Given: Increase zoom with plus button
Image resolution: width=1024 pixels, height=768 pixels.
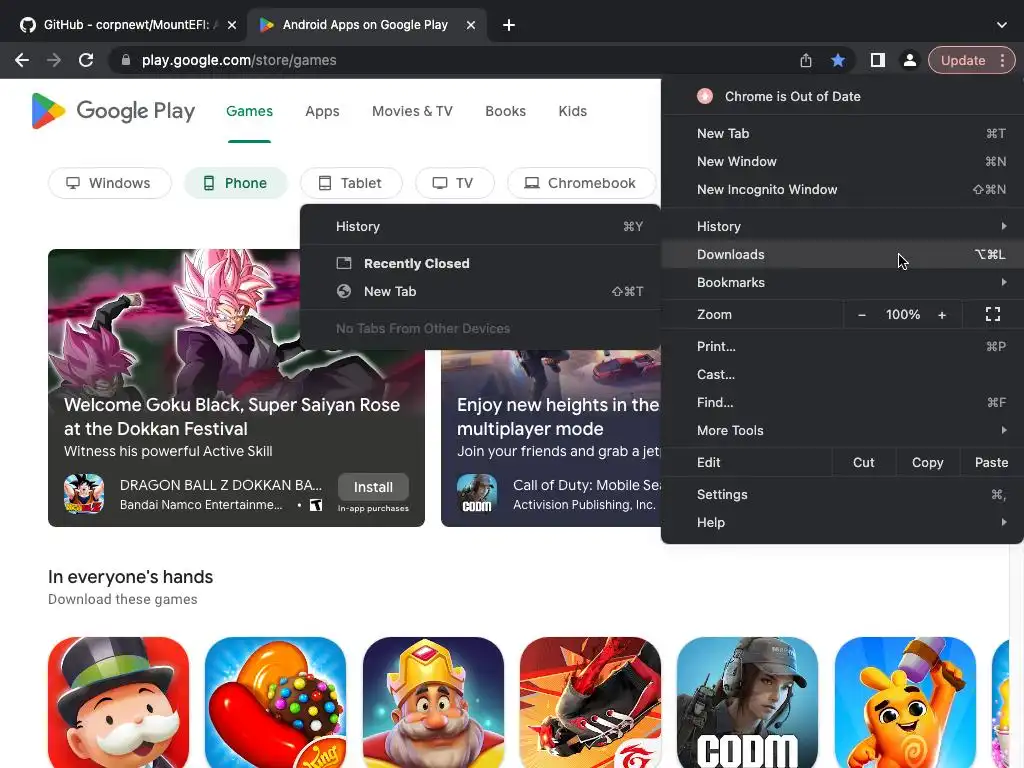Looking at the screenshot, I should coord(942,315).
